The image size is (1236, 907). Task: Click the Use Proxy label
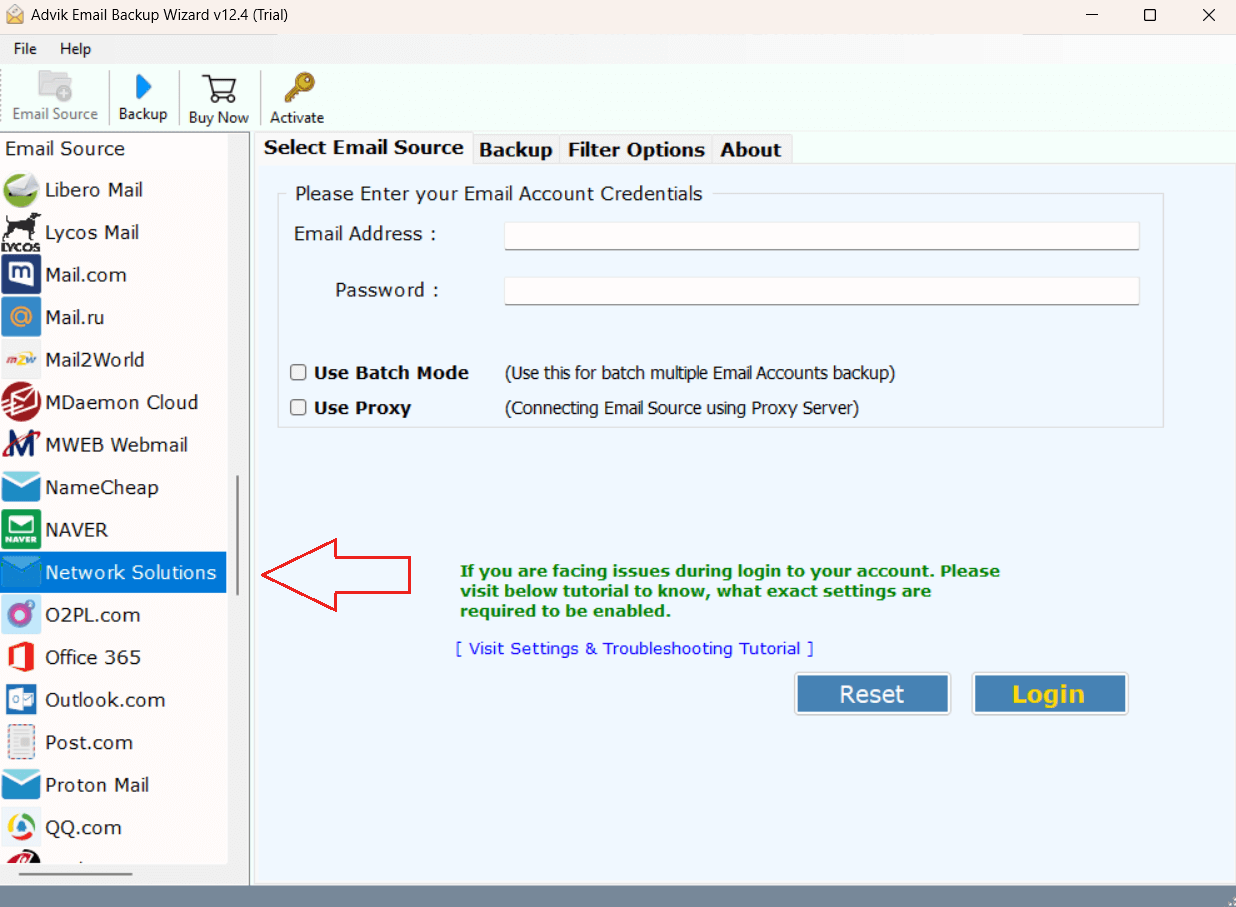pyautogui.click(x=362, y=408)
